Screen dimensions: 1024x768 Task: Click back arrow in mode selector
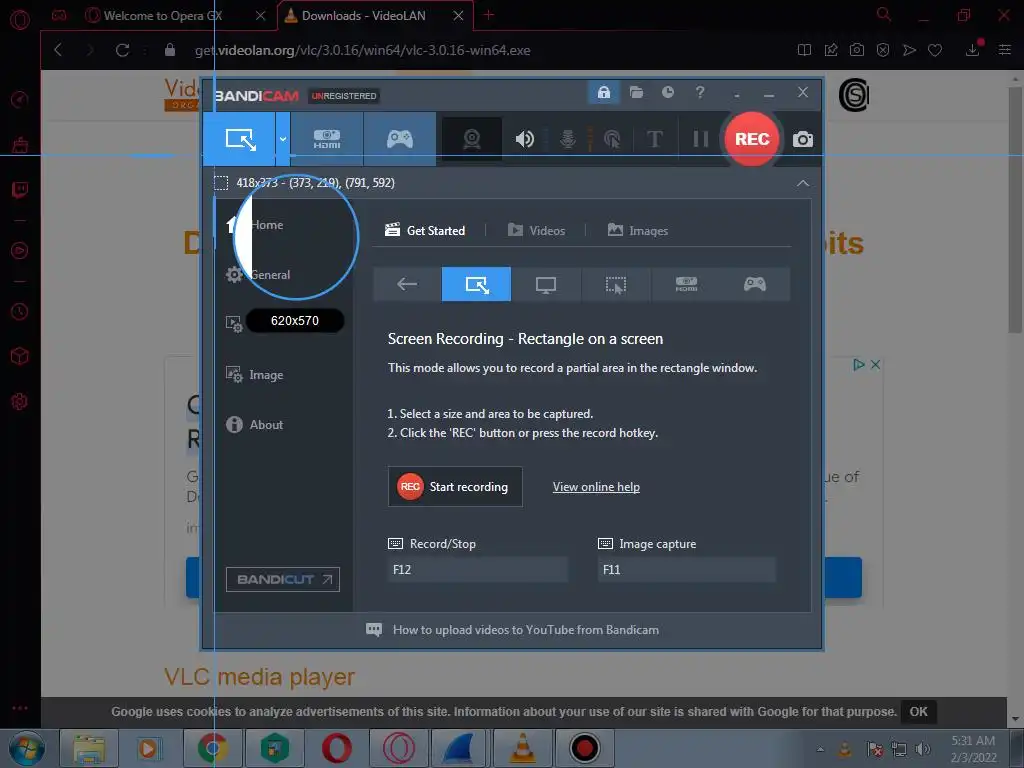[407, 284]
